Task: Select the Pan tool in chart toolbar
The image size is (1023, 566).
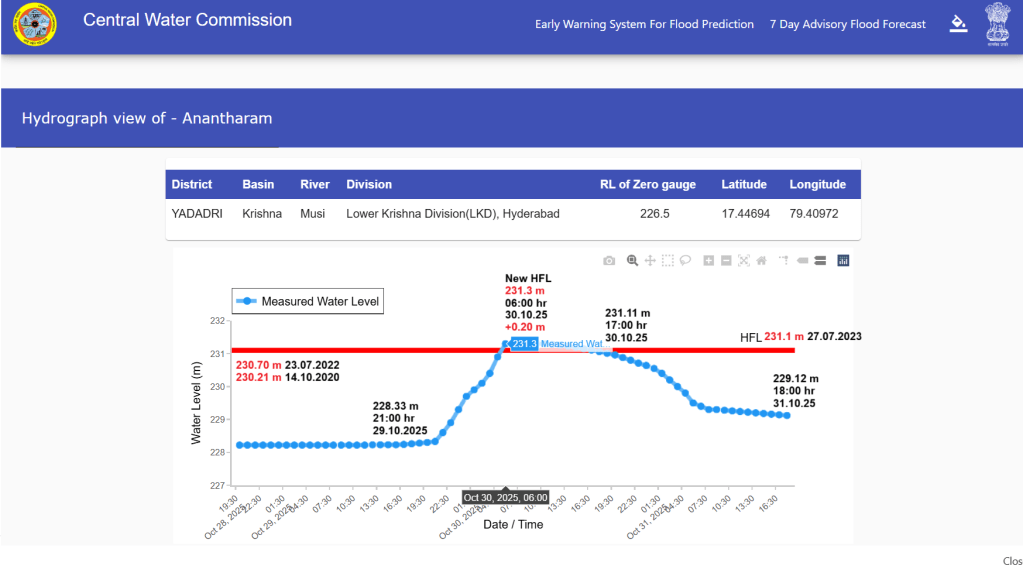Action: (x=650, y=261)
